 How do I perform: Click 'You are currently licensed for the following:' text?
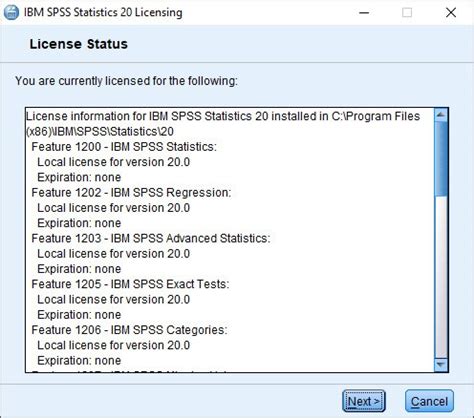(126, 81)
